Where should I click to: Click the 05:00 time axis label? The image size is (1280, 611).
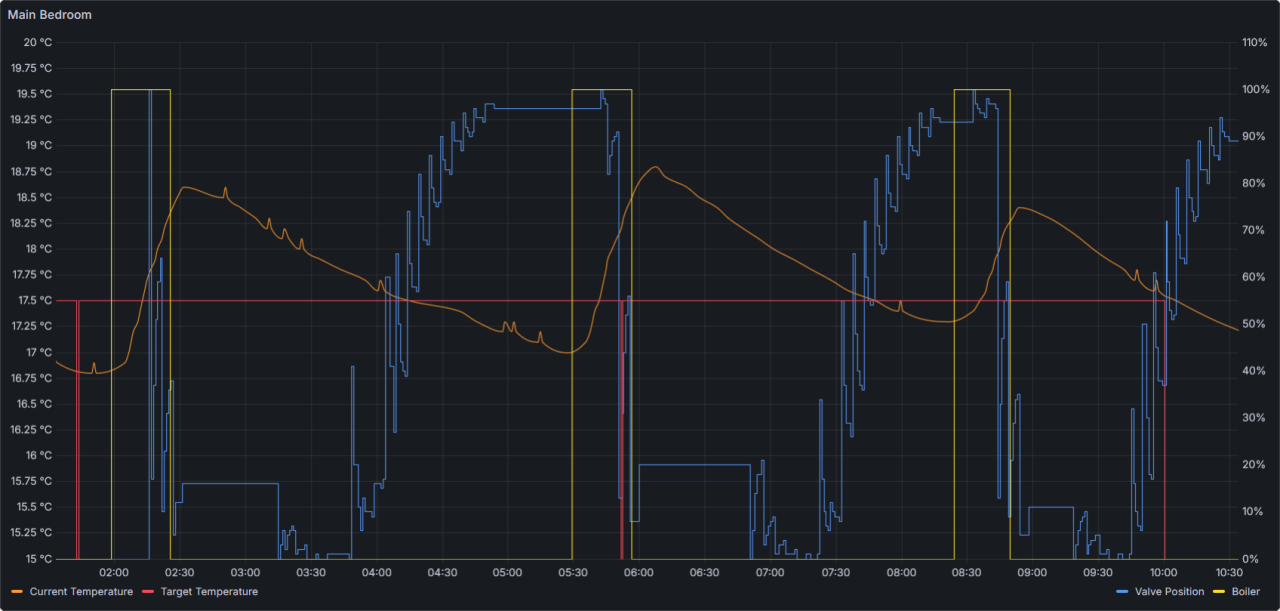pyautogui.click(x=507, y=573)
